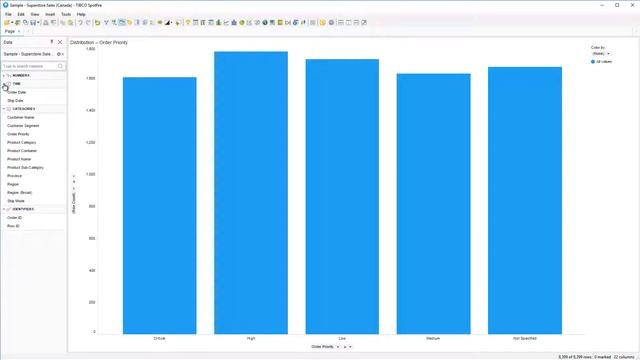Open the View menu

35,14
